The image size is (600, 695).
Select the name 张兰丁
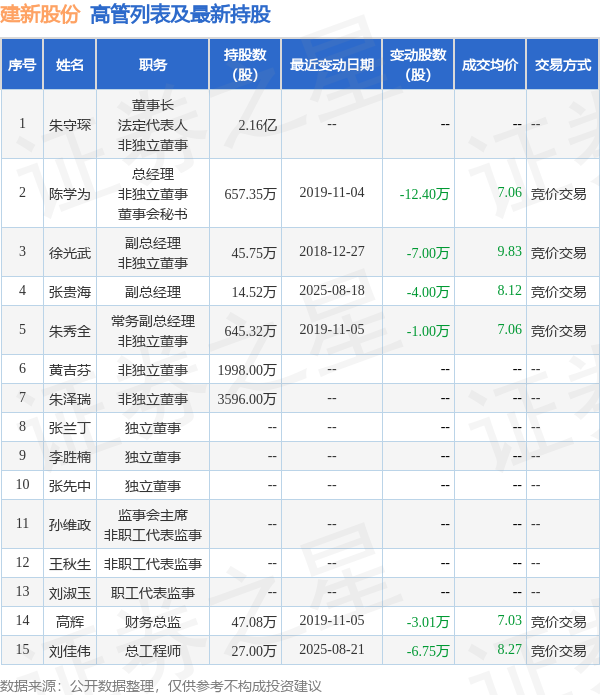pos(70,428)
